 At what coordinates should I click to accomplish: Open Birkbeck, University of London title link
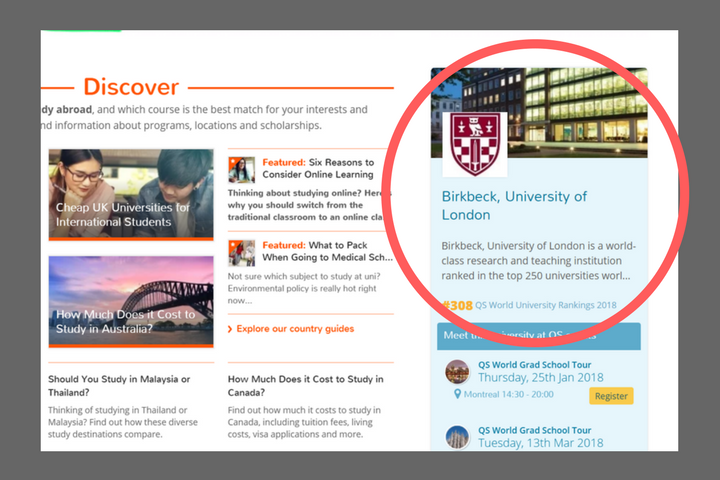514,205
